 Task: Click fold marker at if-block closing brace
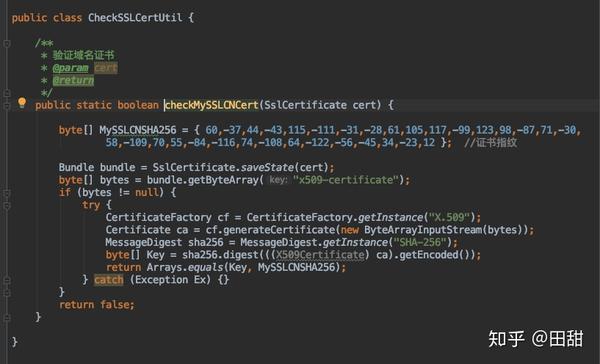[7, 293]
